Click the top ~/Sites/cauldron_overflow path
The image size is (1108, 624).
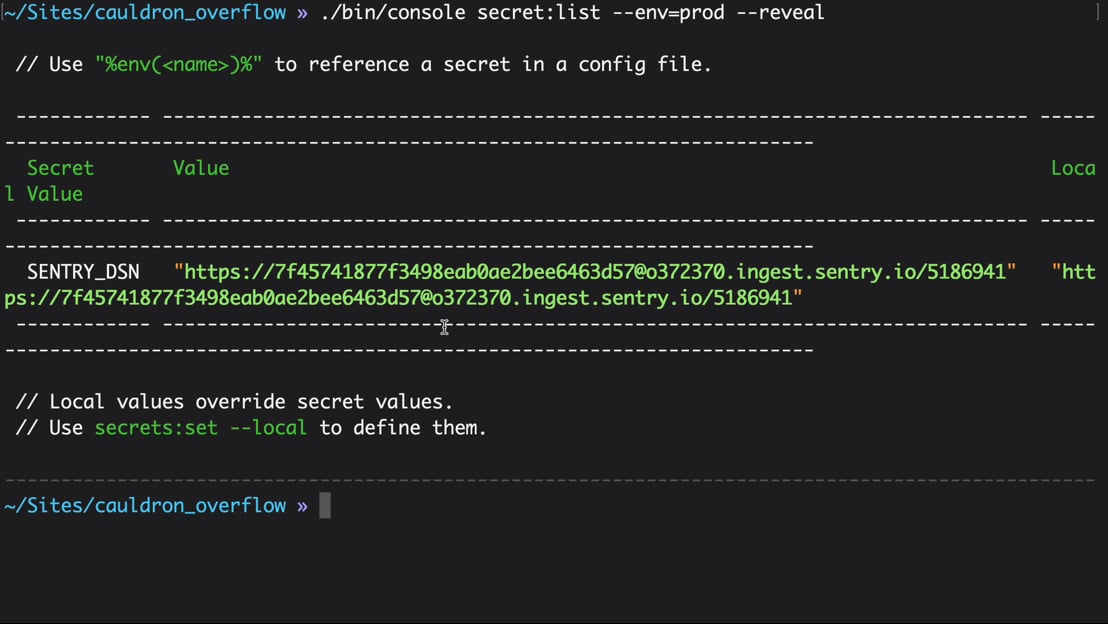point(146,13)
